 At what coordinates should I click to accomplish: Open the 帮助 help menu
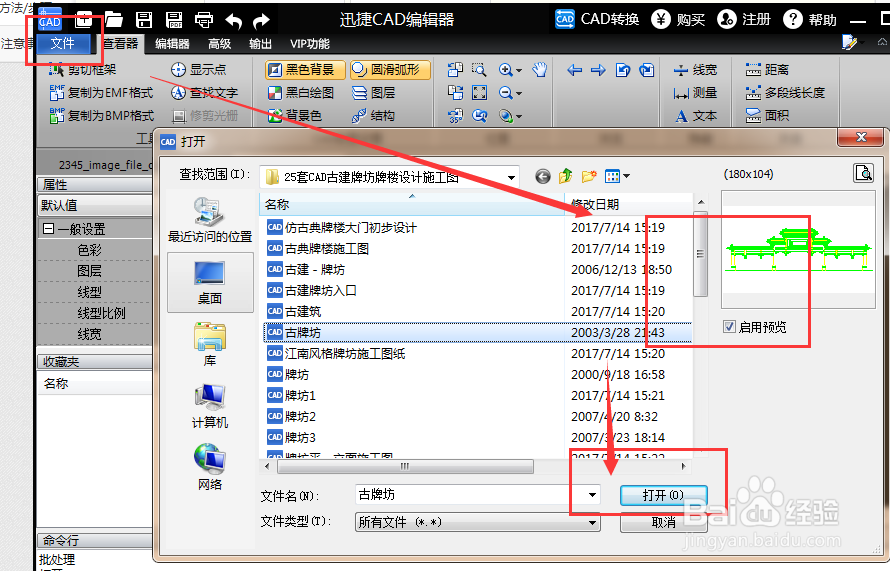pos(810,19)
